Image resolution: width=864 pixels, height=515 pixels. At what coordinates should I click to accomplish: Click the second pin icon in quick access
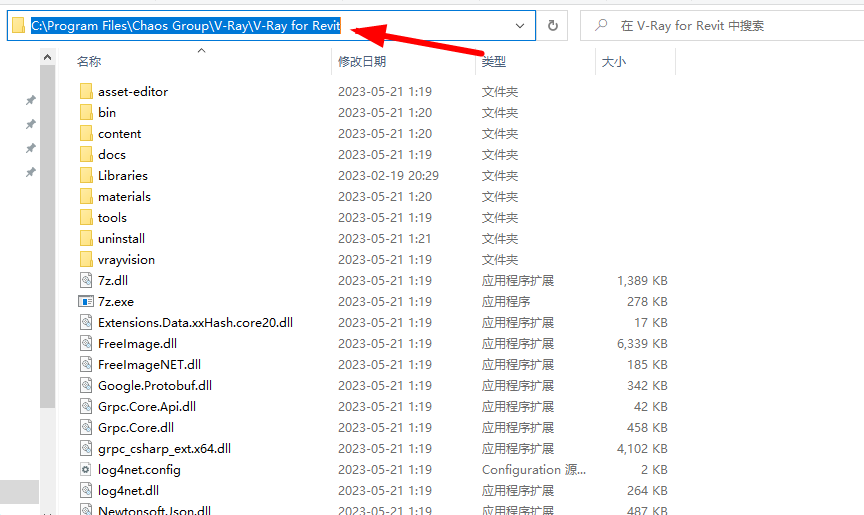(x=31, y=124)
